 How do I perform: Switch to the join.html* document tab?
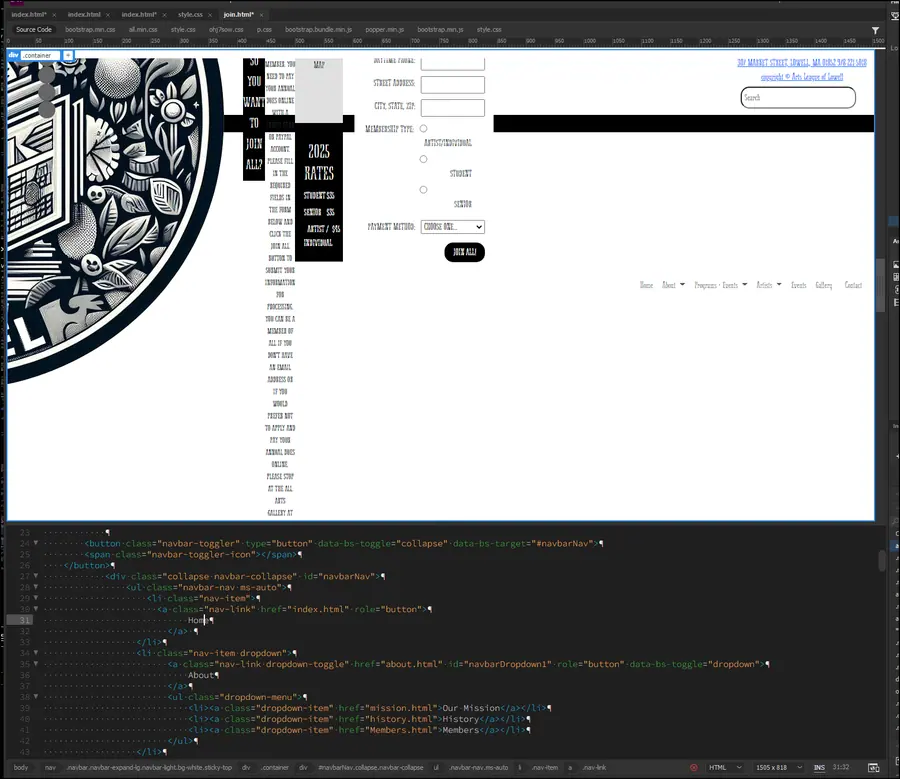(238, 15)
